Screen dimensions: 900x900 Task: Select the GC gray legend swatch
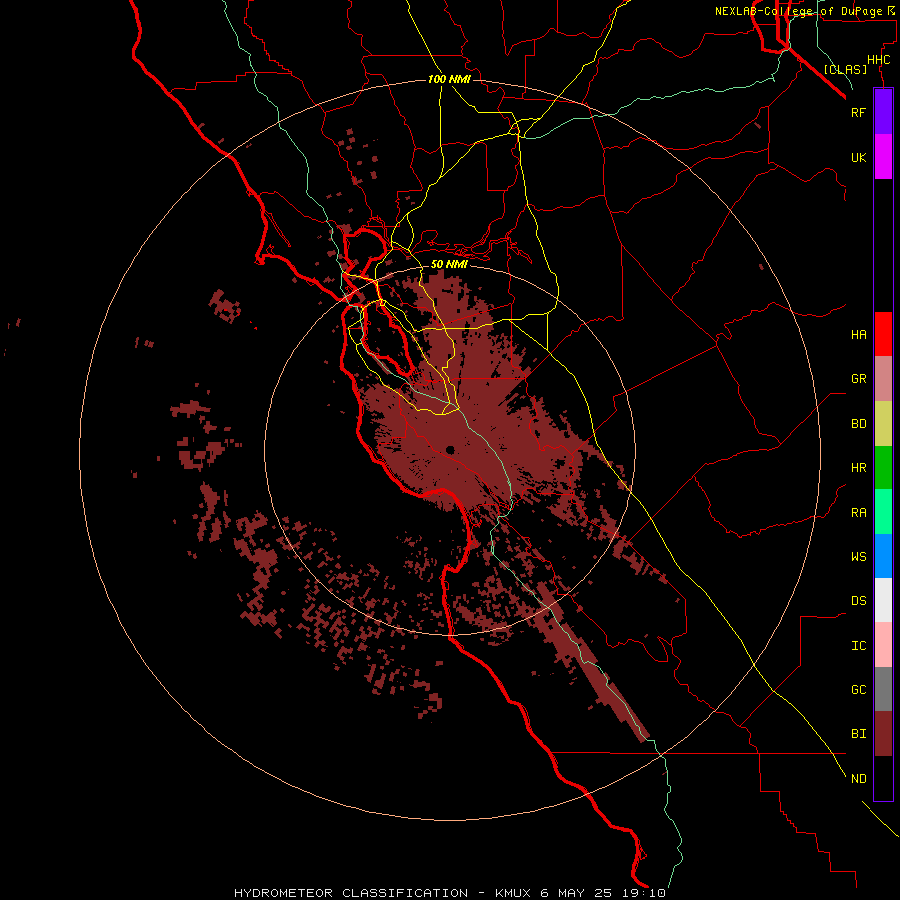[x=883, y=689]
